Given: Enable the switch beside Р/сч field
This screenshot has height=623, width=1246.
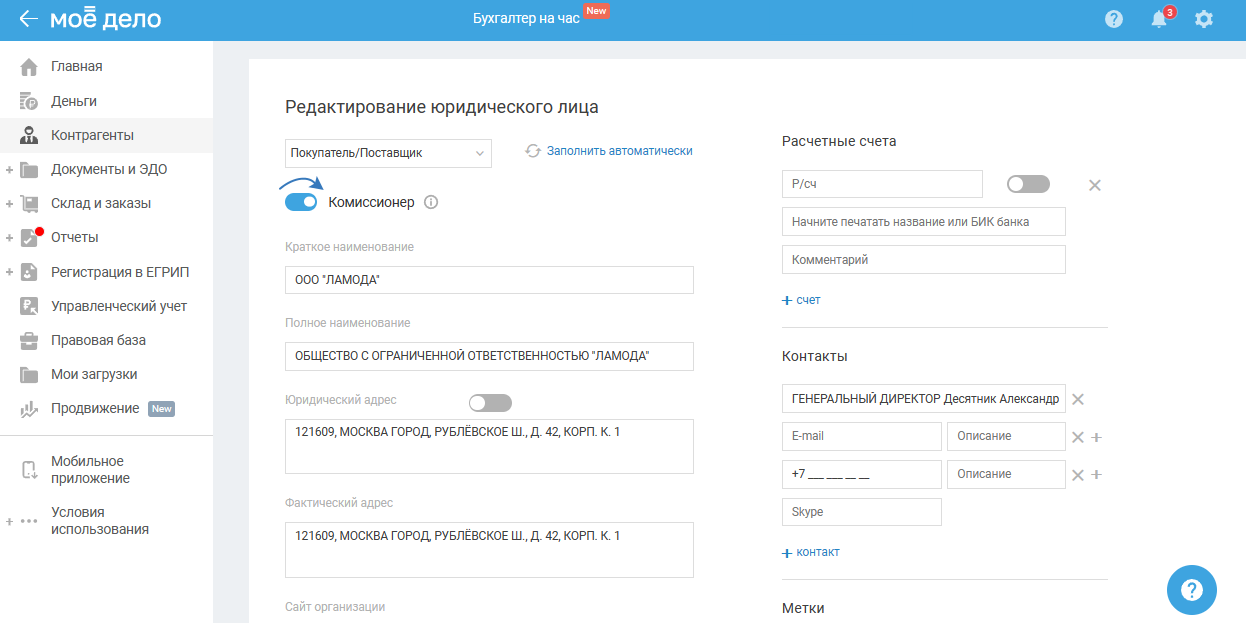Looking at the screenshot, I should (1028, 184).
